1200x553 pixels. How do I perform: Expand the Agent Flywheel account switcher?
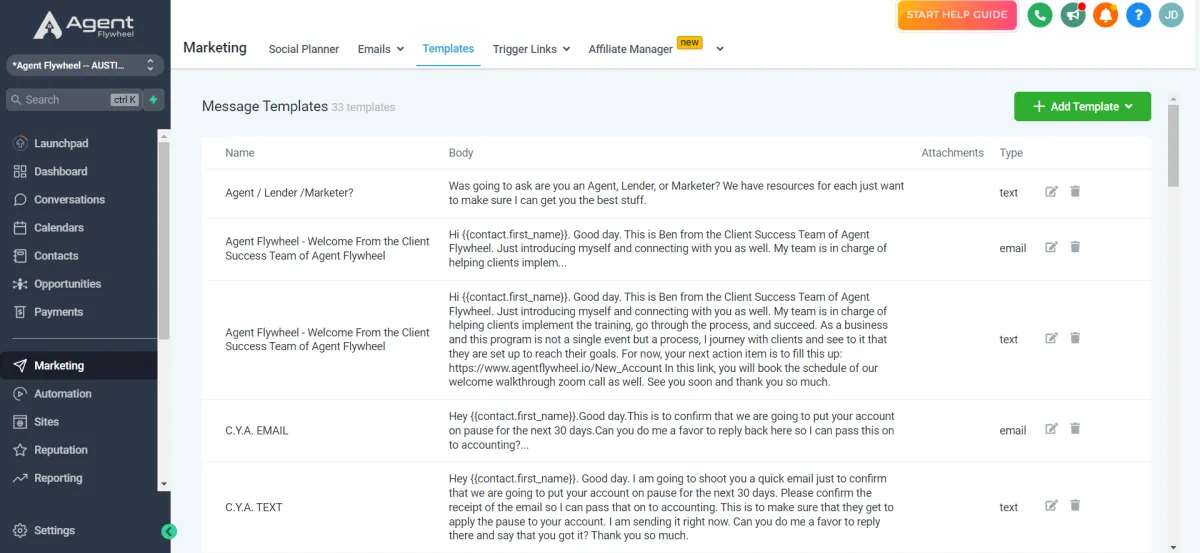tap(84, 65)
